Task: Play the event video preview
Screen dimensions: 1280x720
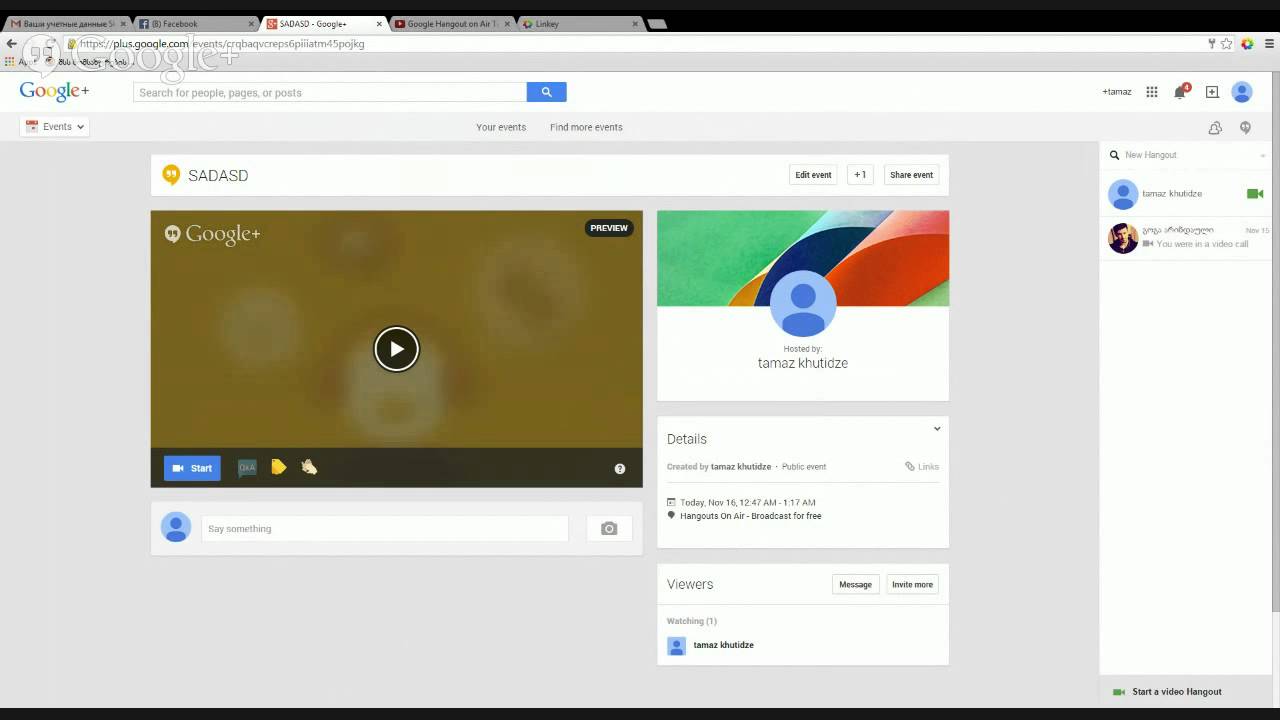Action: point(396,349)
